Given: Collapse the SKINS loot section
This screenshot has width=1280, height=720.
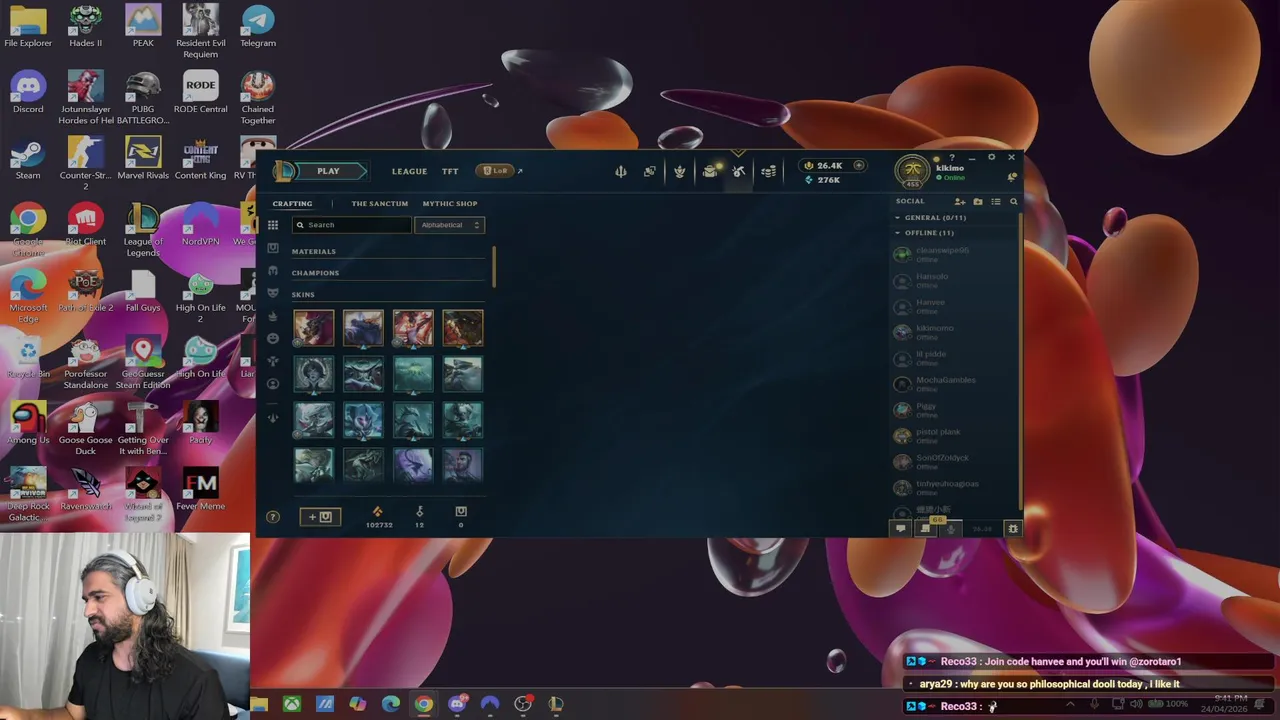Looking at the screenshot, I should 303,295.
